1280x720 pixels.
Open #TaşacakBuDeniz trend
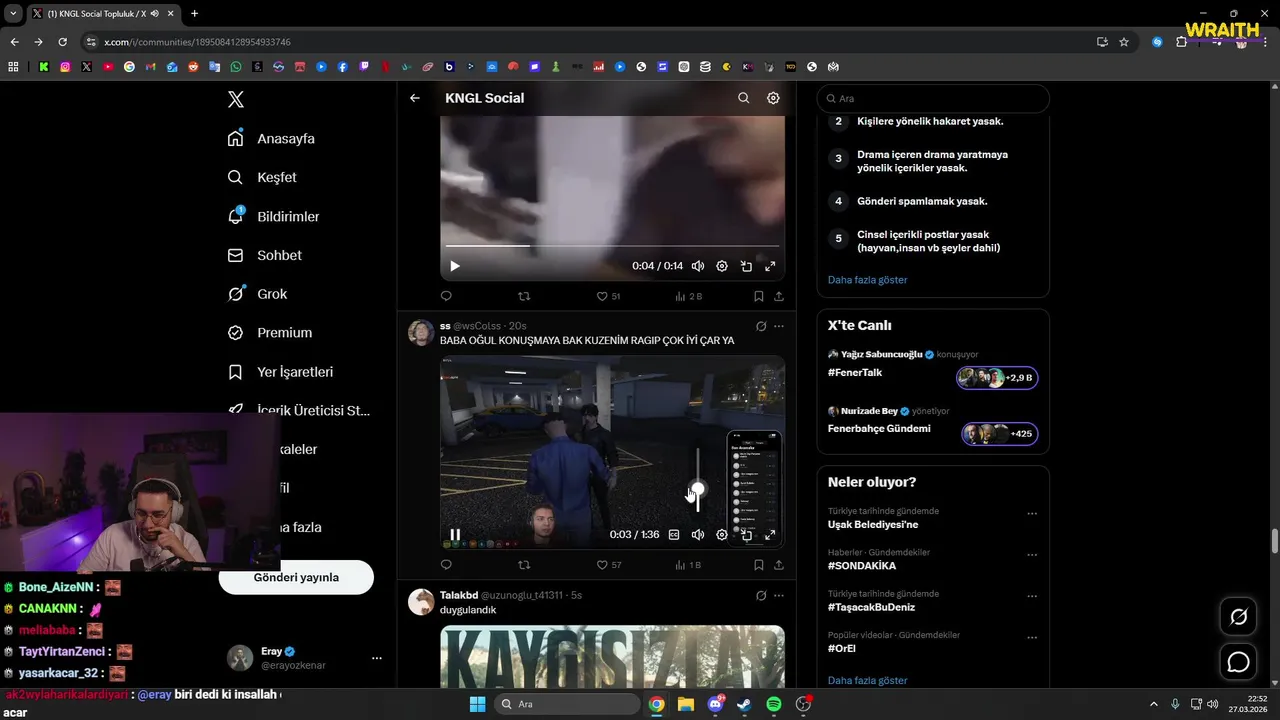tap(871, 607)
